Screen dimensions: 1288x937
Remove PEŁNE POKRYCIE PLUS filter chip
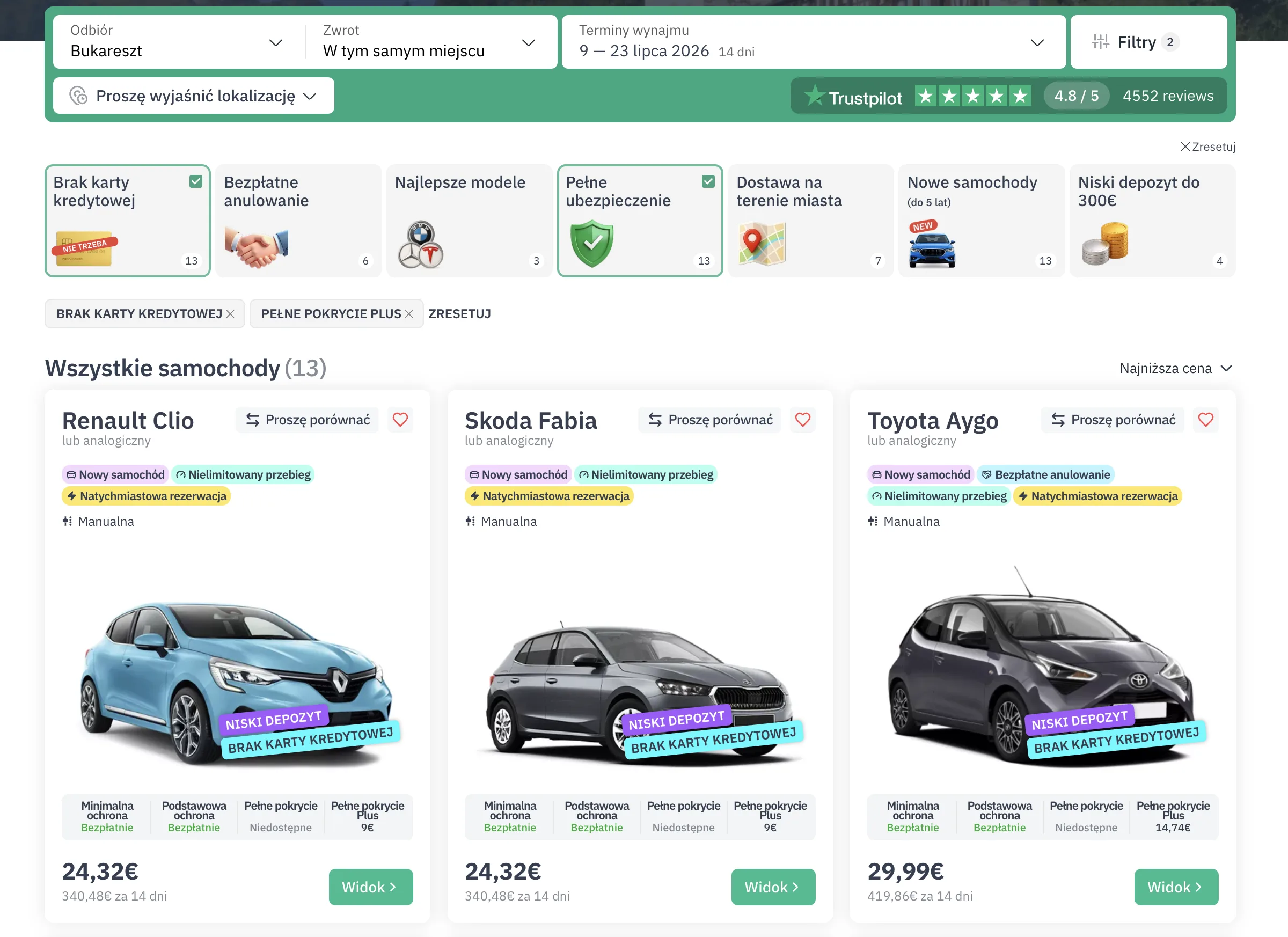coord(409,314)
